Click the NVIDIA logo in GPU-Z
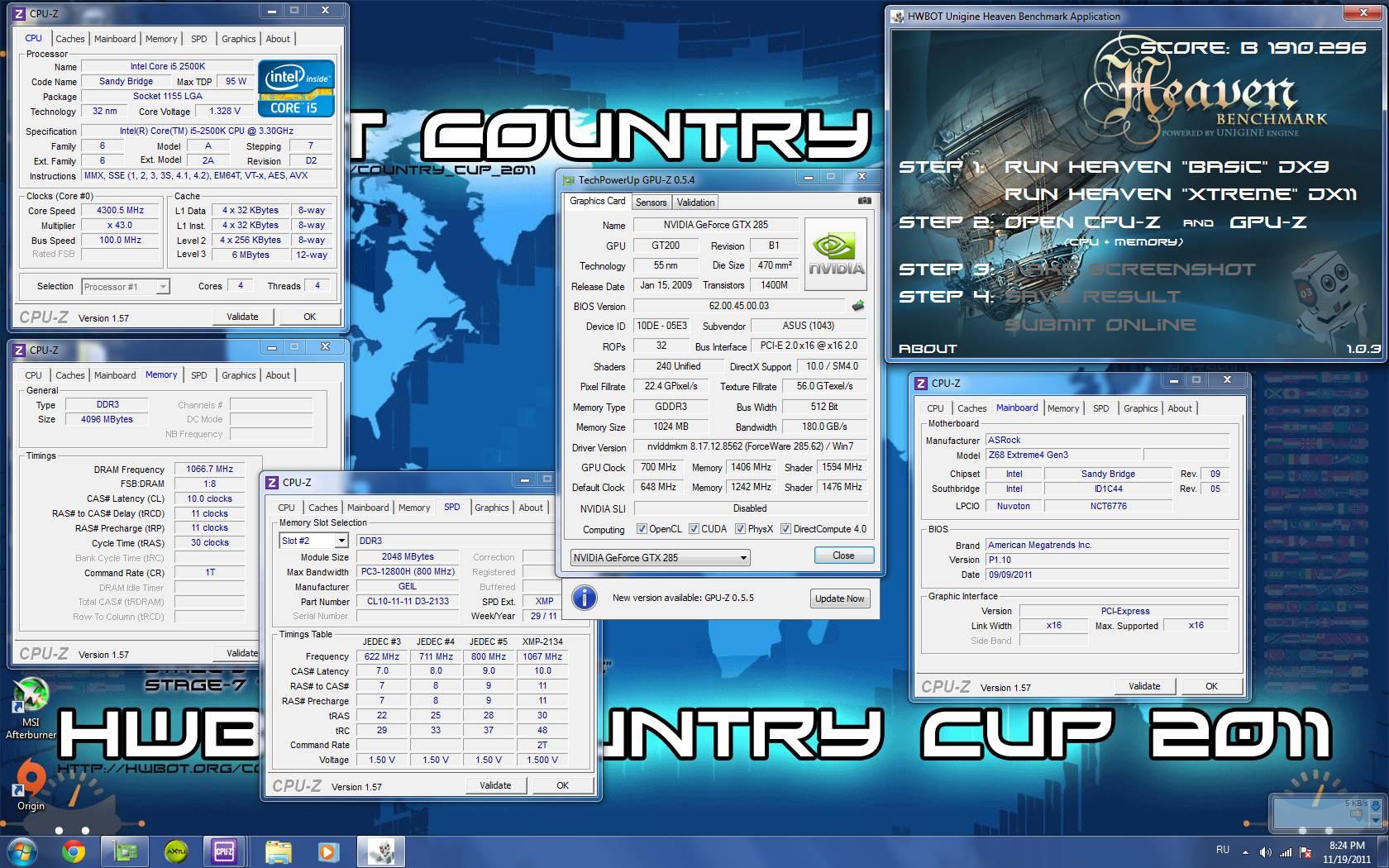 [x=836, y=254]
